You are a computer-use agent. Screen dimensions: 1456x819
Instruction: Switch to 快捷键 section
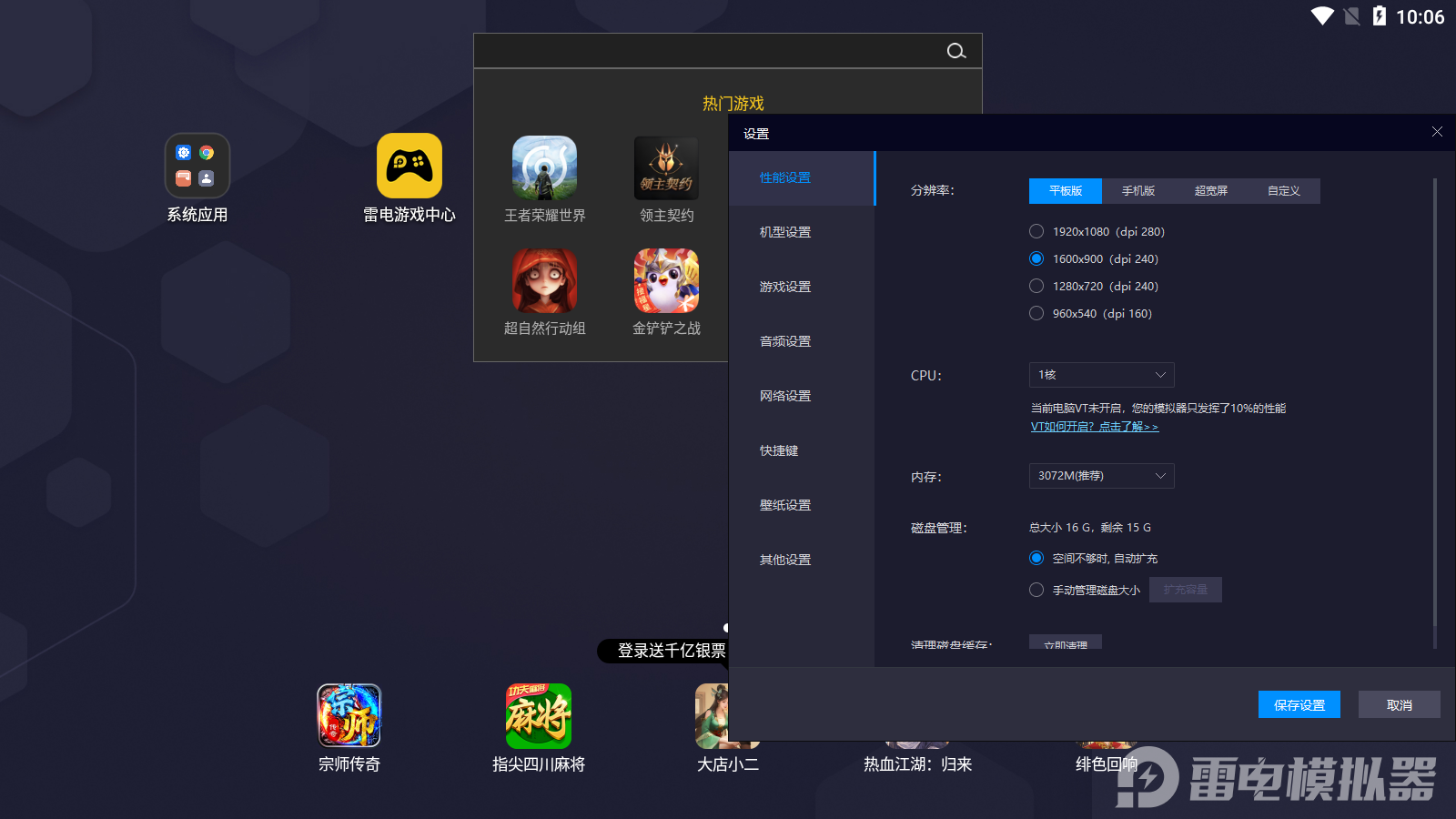coord(802,451)
